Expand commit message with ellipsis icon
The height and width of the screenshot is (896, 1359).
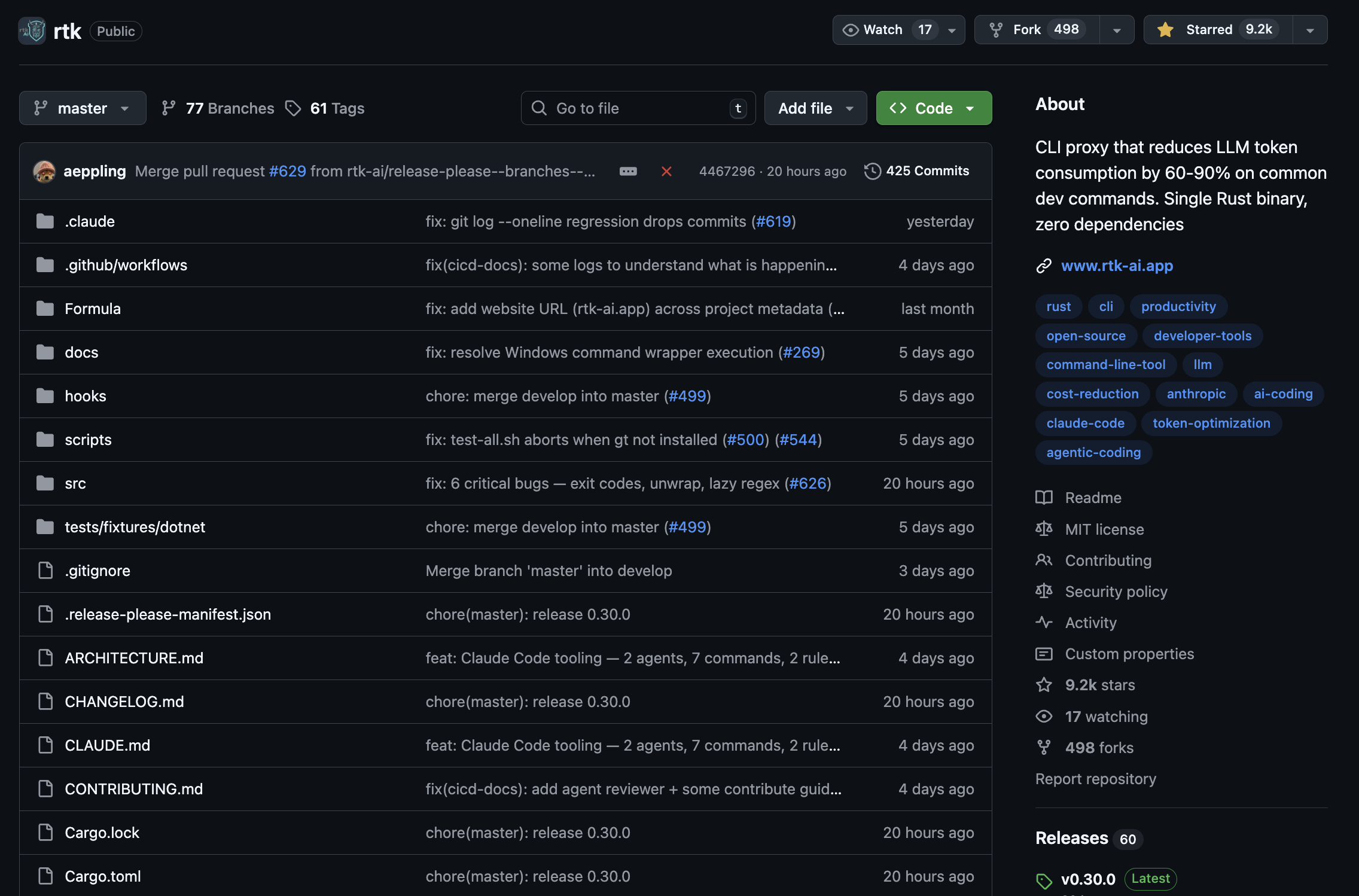click(x=628, y=172)
